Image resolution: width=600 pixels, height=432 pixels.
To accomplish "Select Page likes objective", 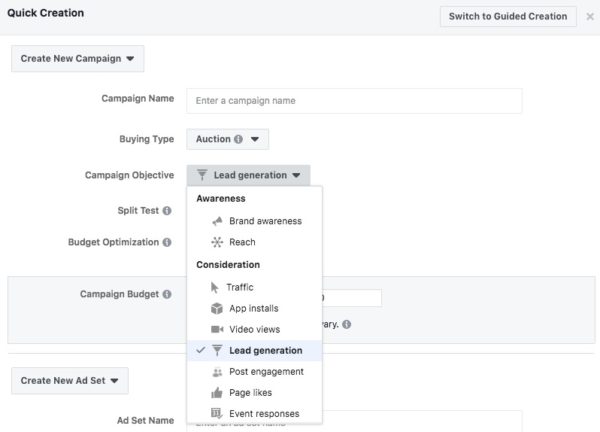I will (x=254, y=393).
